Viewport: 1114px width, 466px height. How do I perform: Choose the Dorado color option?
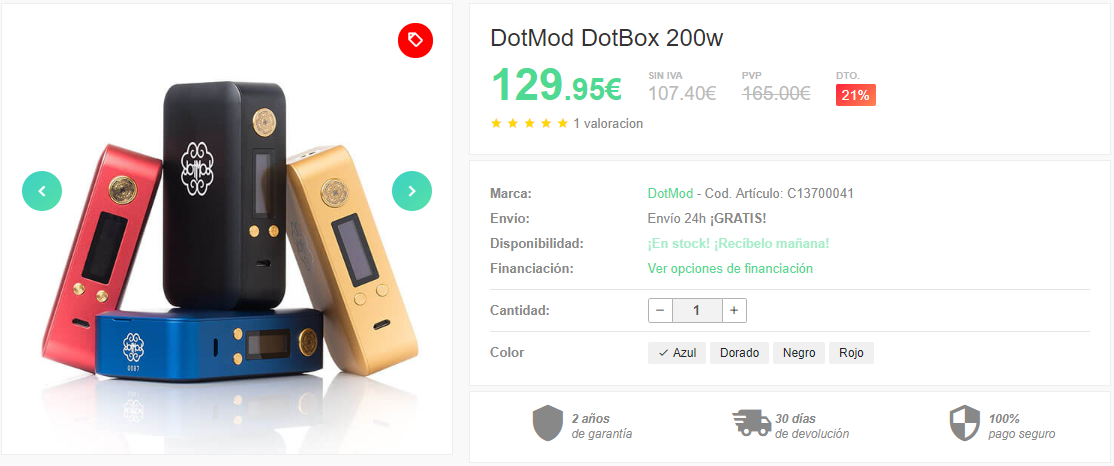(740, 353)
